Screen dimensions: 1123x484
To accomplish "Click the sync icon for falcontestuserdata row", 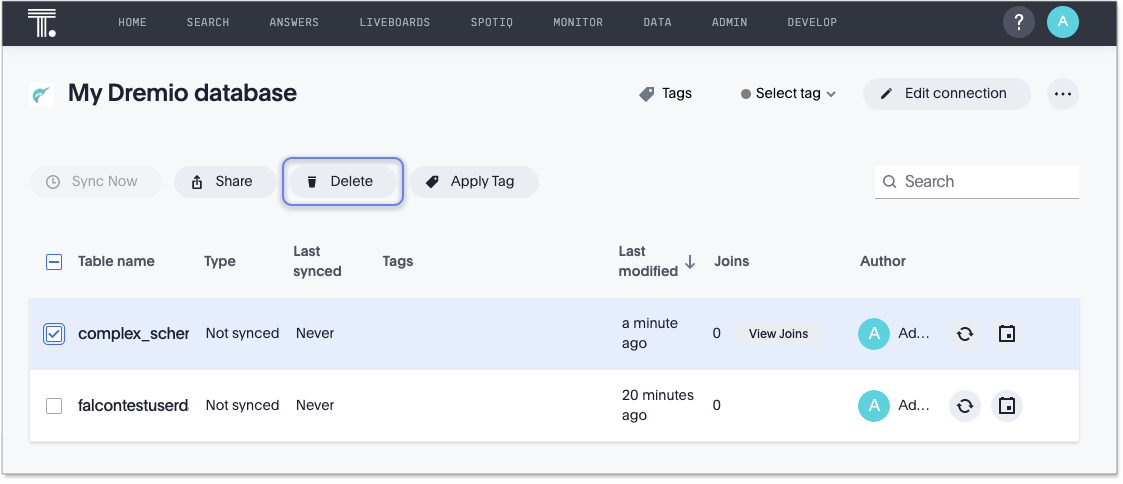I will 964,406.
